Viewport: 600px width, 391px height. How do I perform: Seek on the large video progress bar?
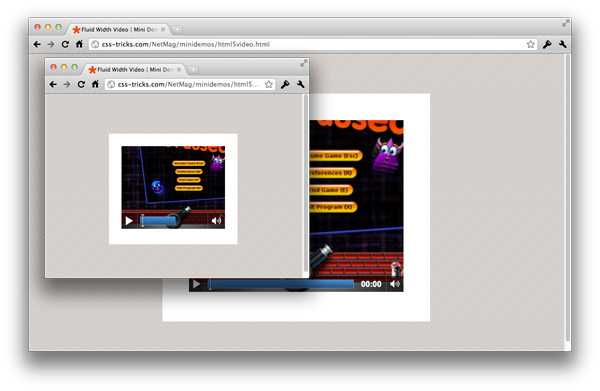coord(281,284)
